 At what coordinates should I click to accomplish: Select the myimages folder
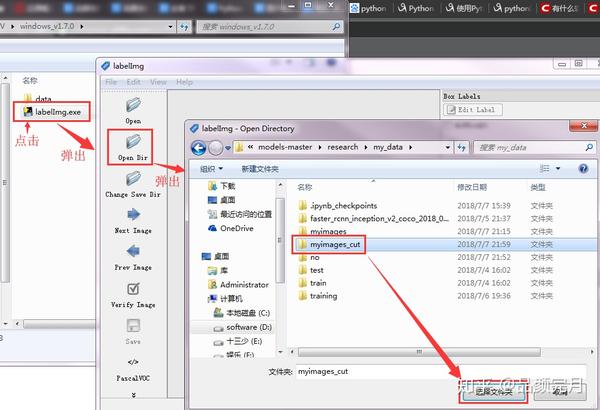click(x=322, y=231)
